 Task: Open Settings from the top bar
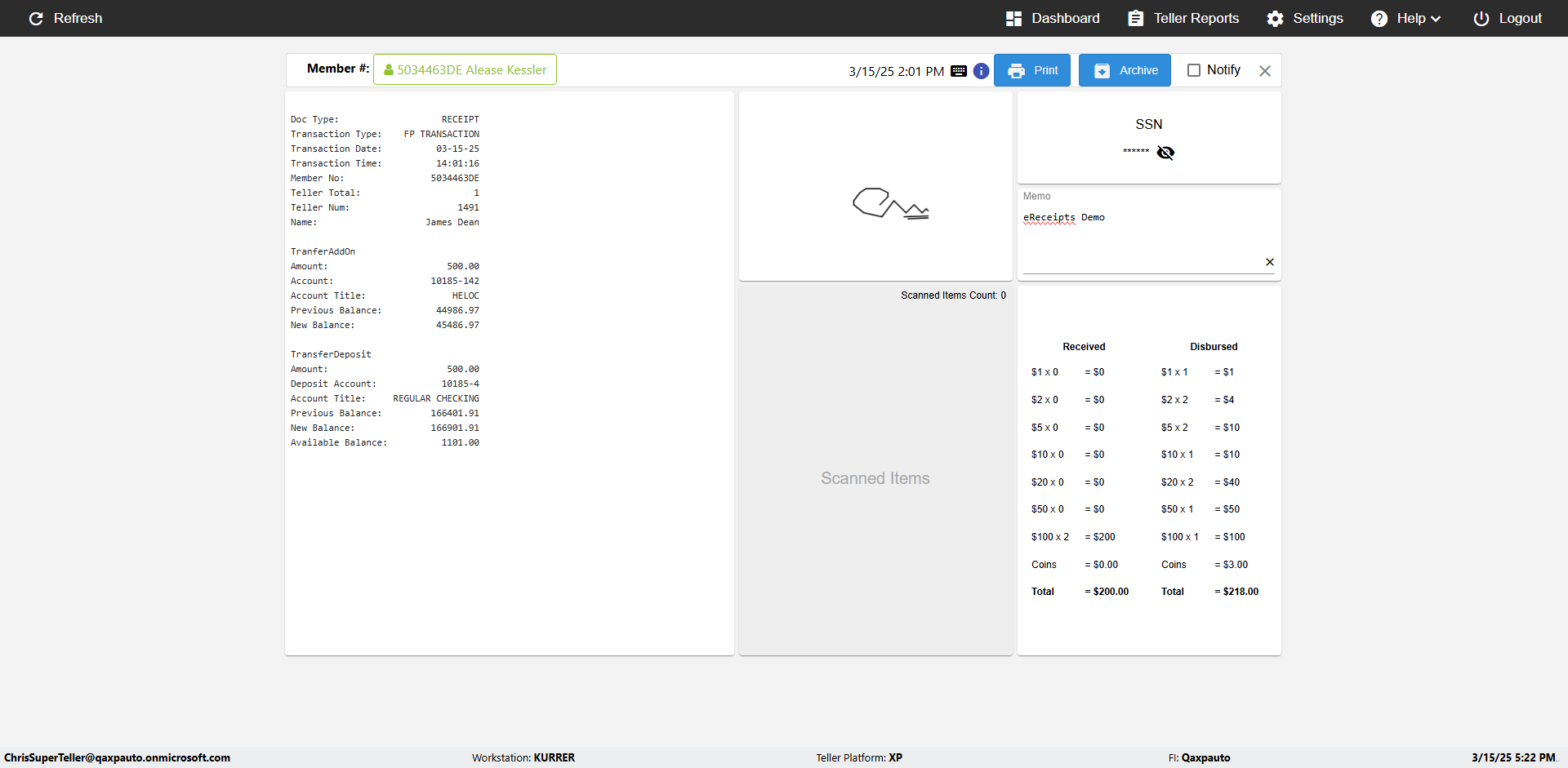pos(1305,18)
